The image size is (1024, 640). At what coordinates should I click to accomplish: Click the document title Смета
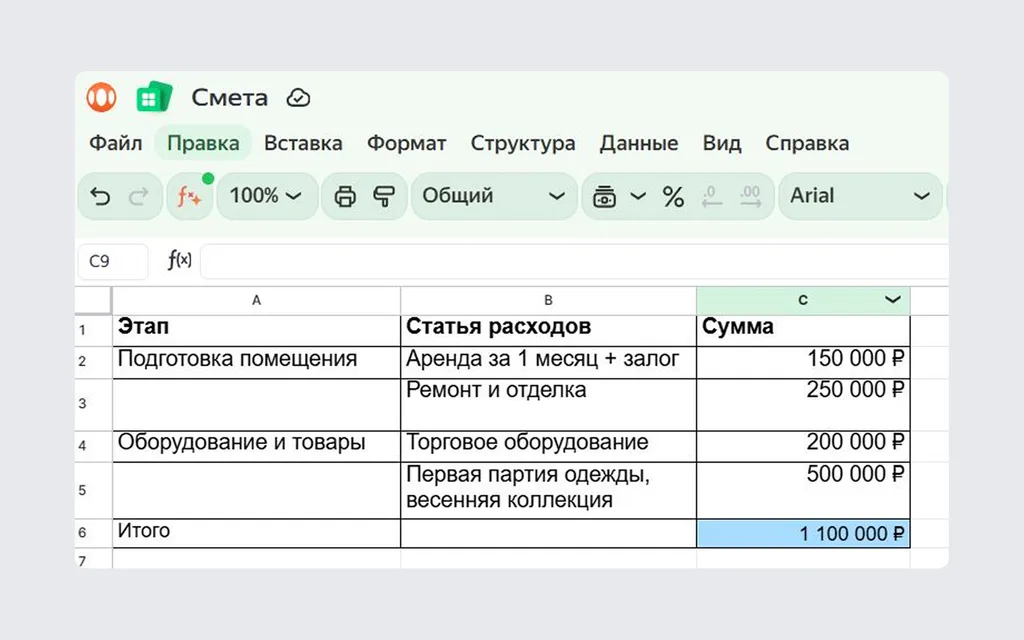click(229, 98)
